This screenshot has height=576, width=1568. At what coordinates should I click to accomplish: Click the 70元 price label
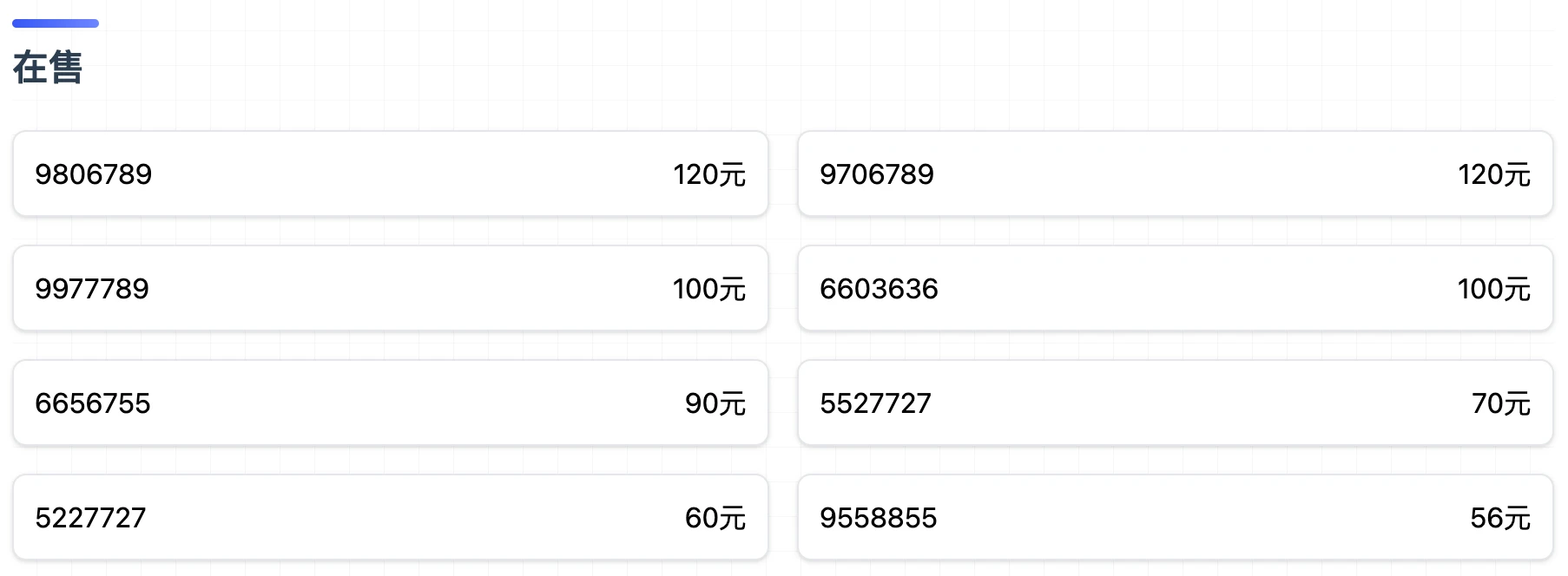(1500, 403)
